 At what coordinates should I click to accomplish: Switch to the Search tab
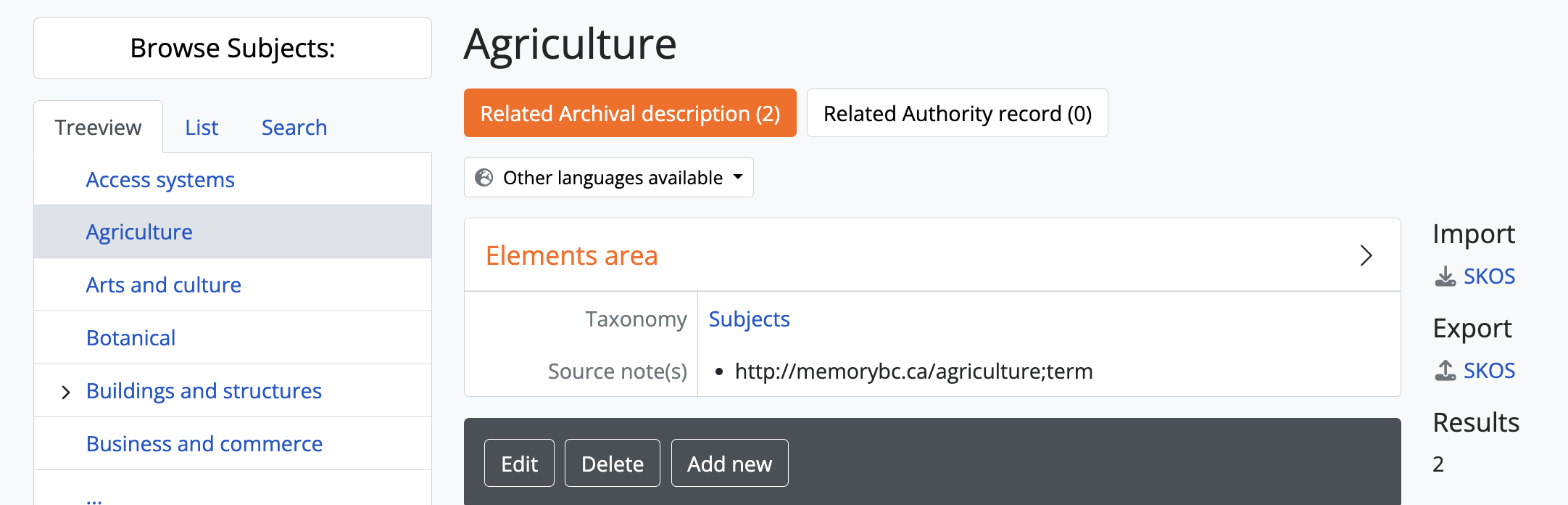coord(294,128)
